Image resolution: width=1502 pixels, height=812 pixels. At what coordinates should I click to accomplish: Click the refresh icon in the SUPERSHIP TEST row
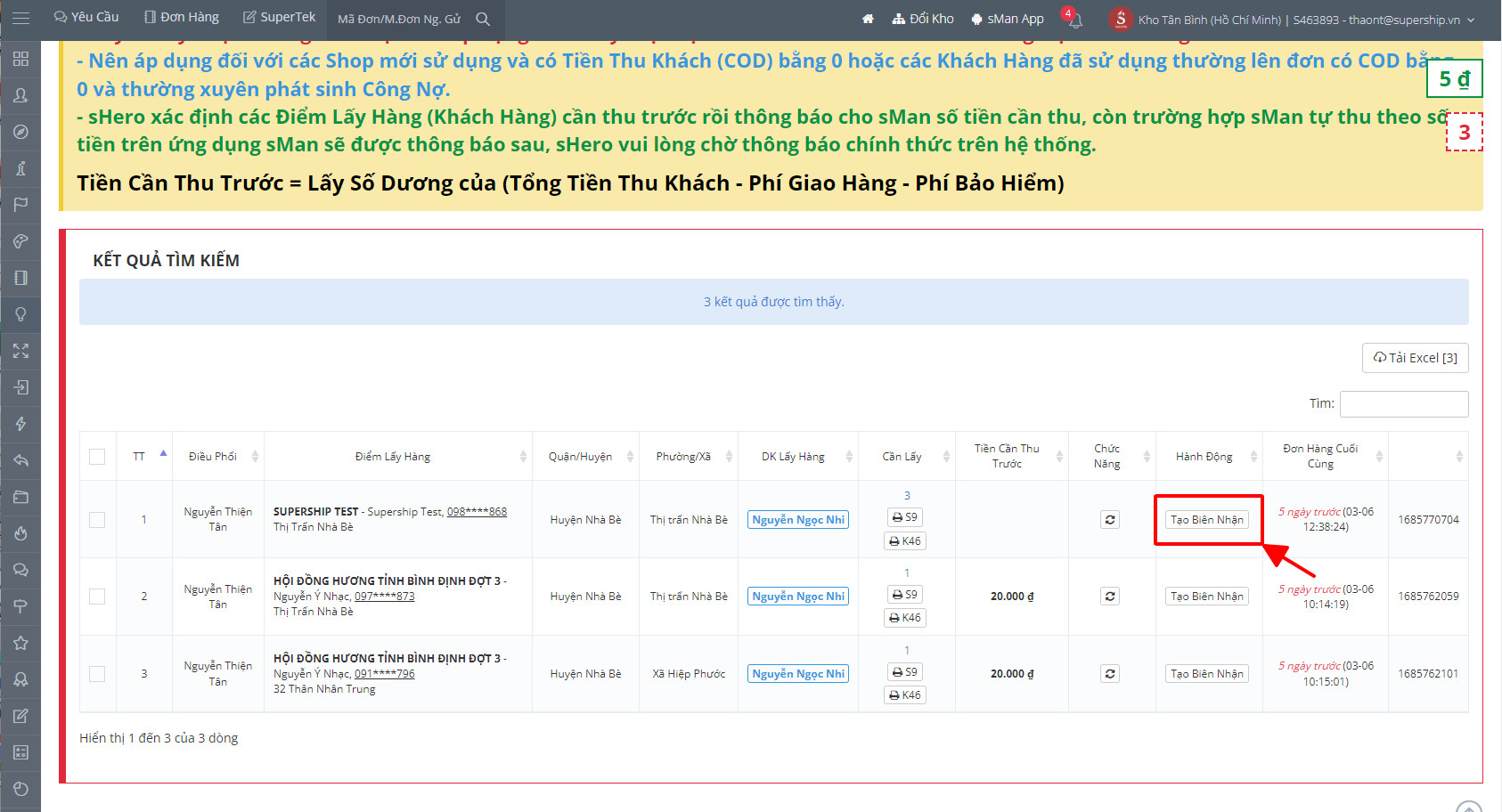tap(1110, 520)
